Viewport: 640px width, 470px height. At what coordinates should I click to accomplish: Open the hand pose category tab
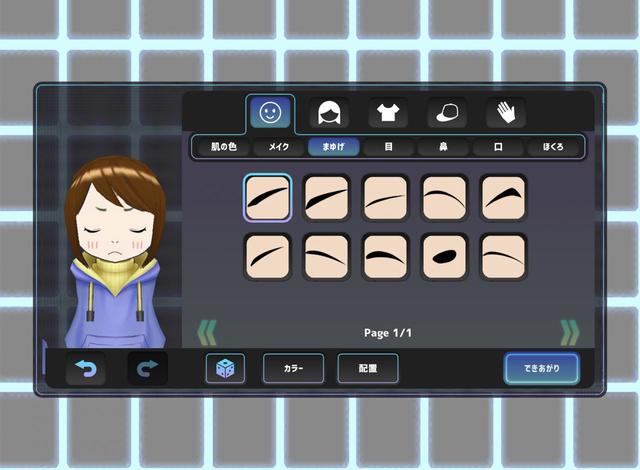click(x=506, y=113)
